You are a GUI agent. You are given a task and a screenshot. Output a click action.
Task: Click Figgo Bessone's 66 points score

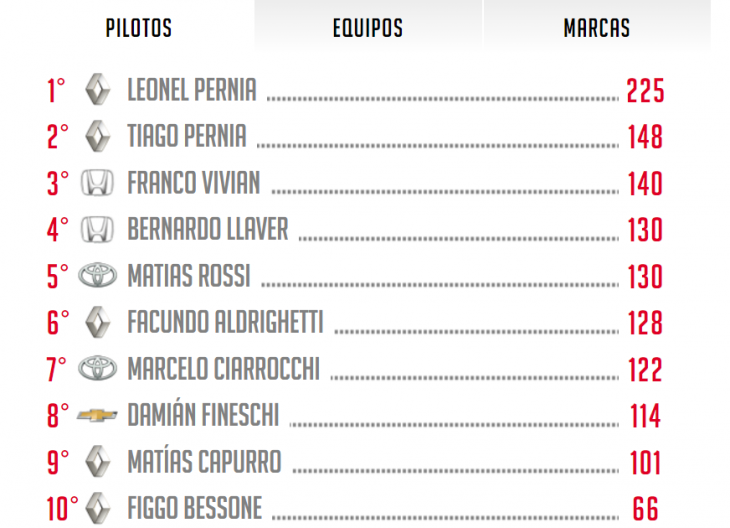[x=645, y=508]
